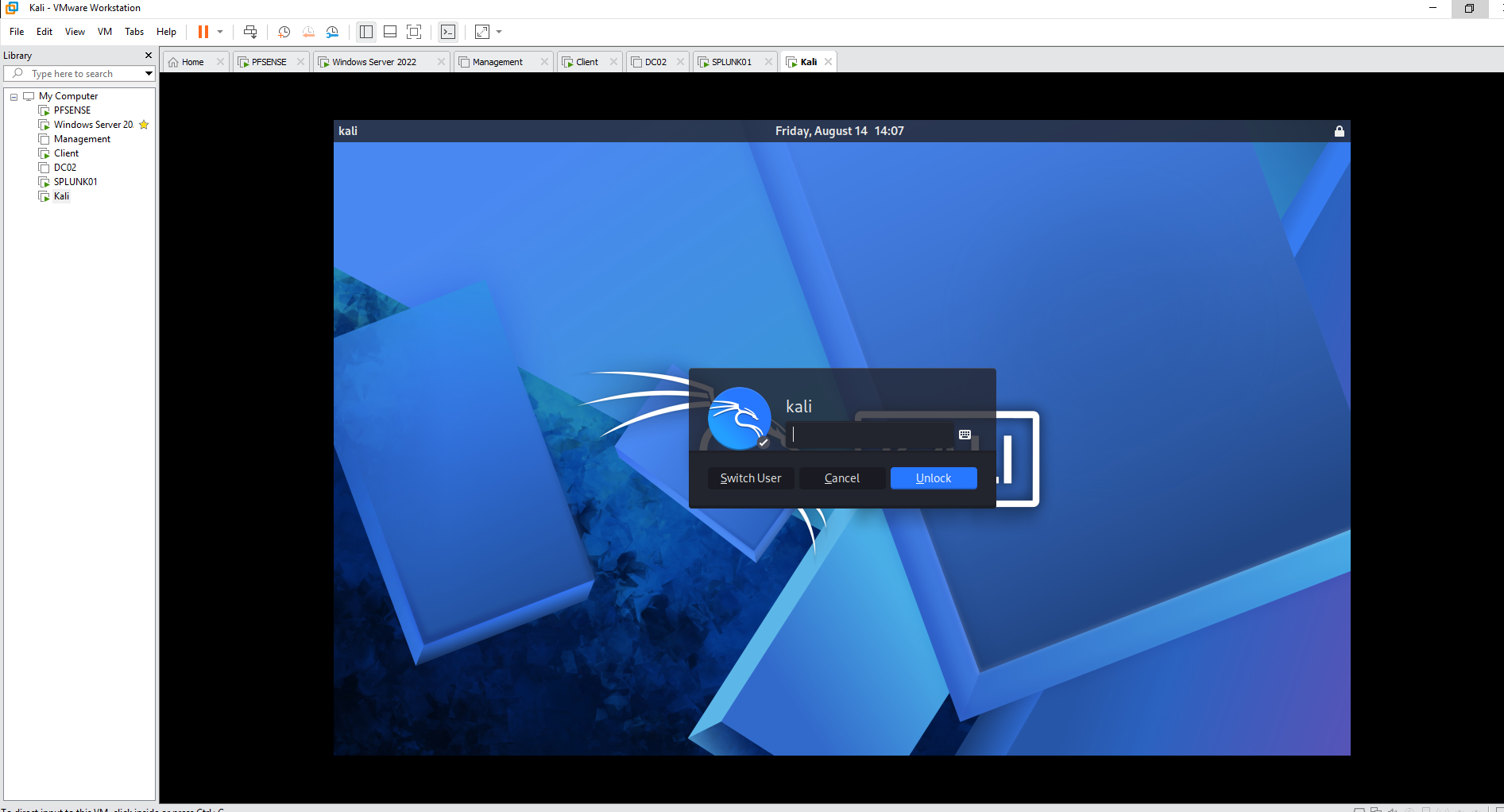1504x812 pixels.
Task: Select My Computer in the library
Action: [x=68, y=96]
